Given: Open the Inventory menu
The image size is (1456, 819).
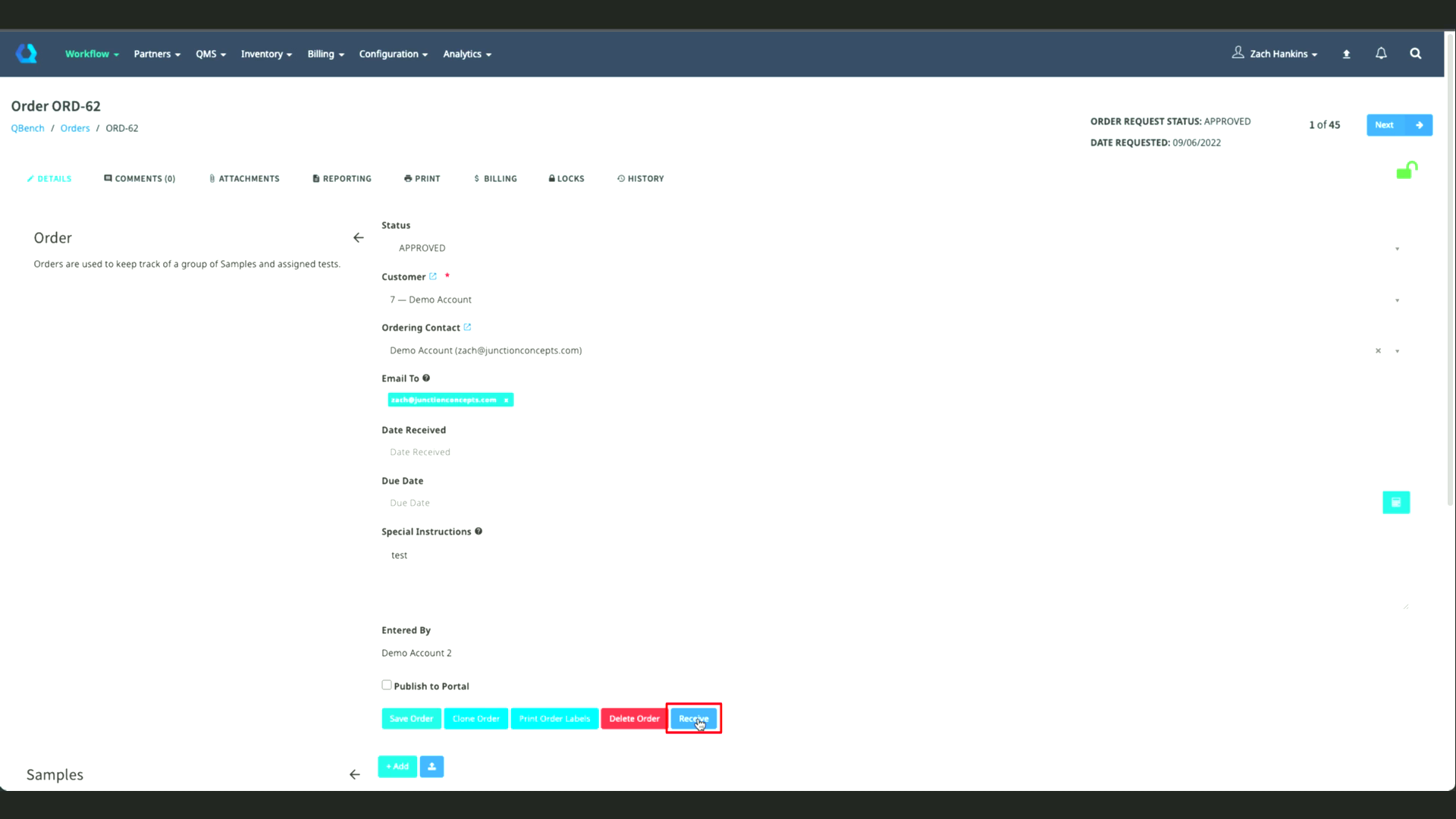Looking at the screenshot, I should point(265,54).
